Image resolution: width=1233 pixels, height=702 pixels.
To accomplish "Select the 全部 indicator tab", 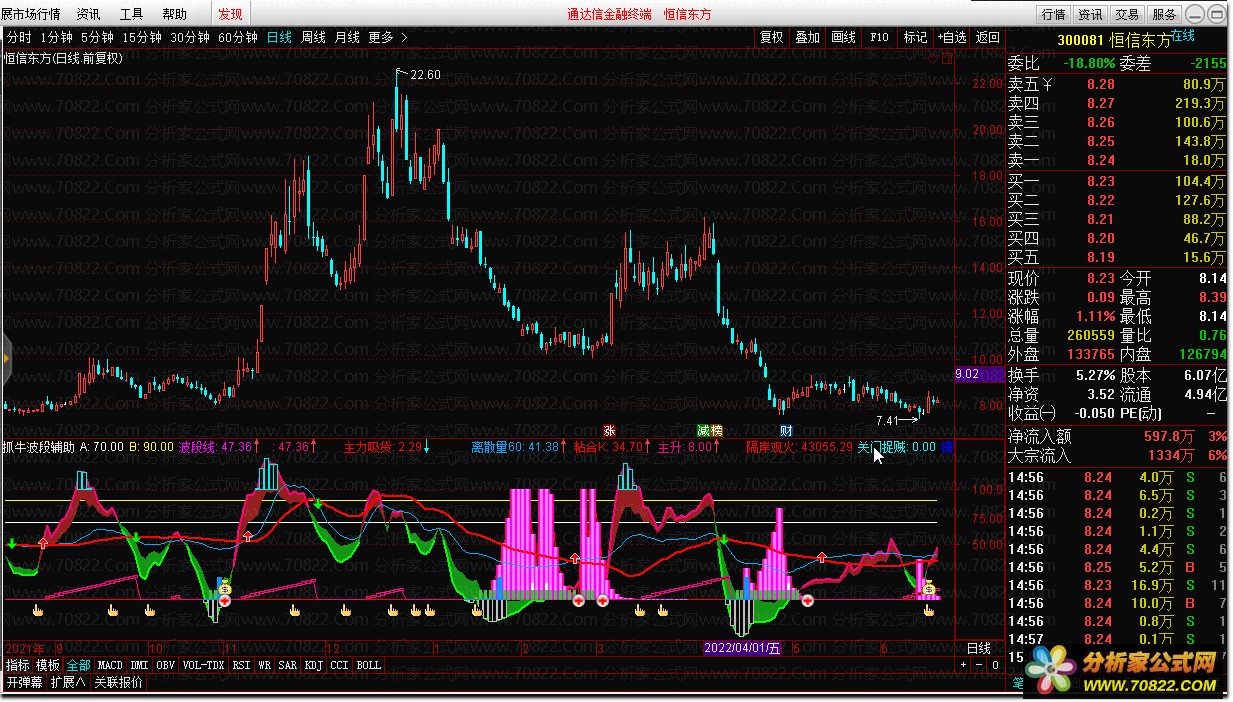I will click(x=79, y=665).
